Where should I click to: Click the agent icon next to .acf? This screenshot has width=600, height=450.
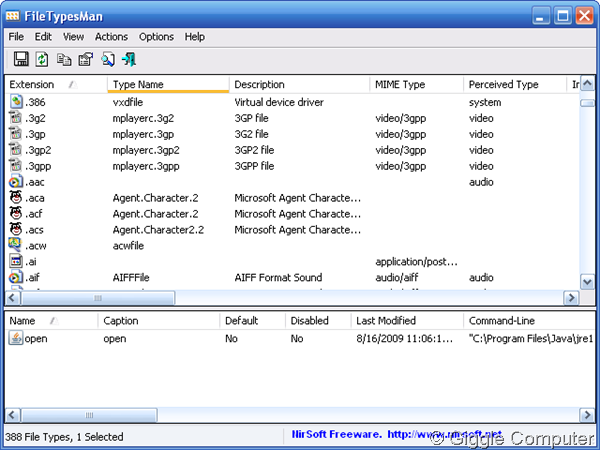[x=16, y=214]
